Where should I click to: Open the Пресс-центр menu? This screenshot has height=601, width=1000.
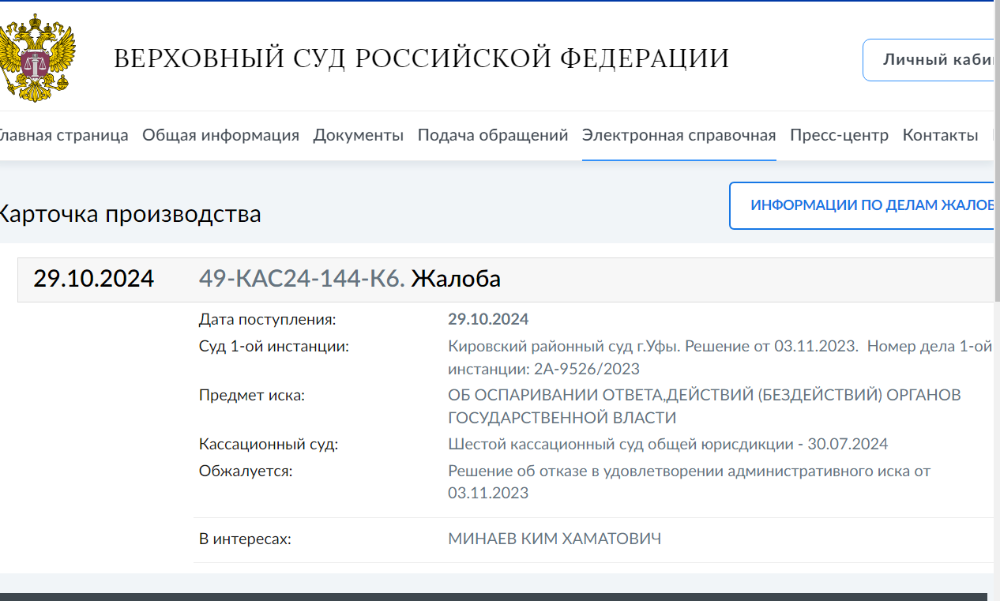[839, 135]
